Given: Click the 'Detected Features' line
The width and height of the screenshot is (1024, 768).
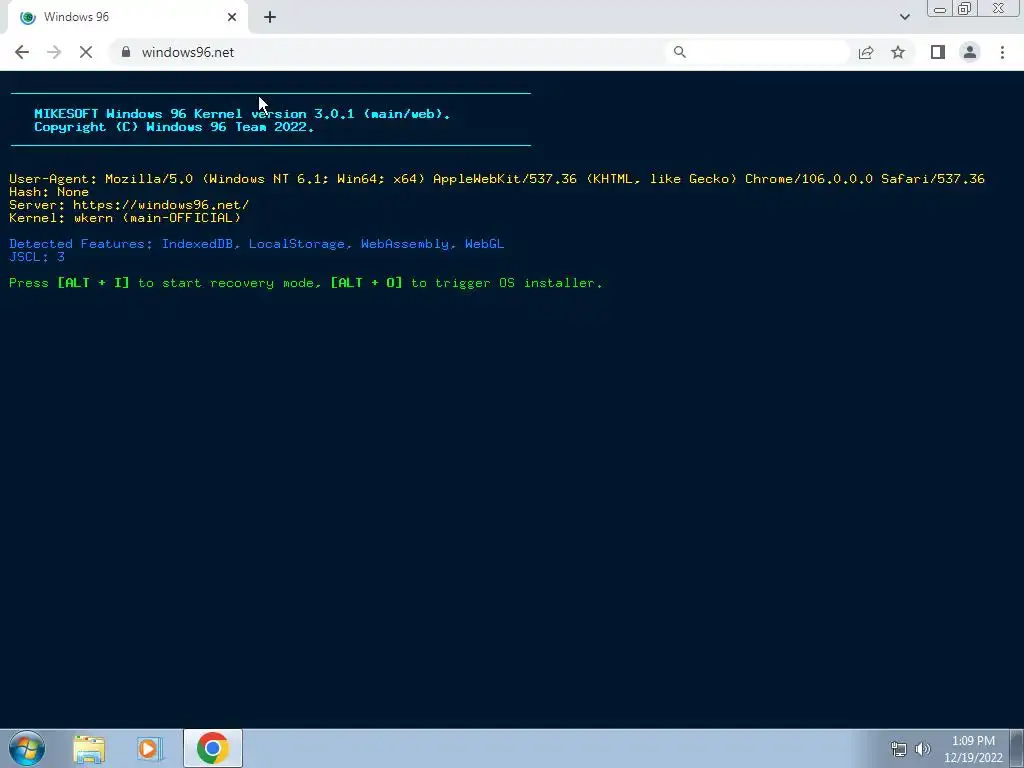Looking at the screenshot, I should [x=257, y=244].
